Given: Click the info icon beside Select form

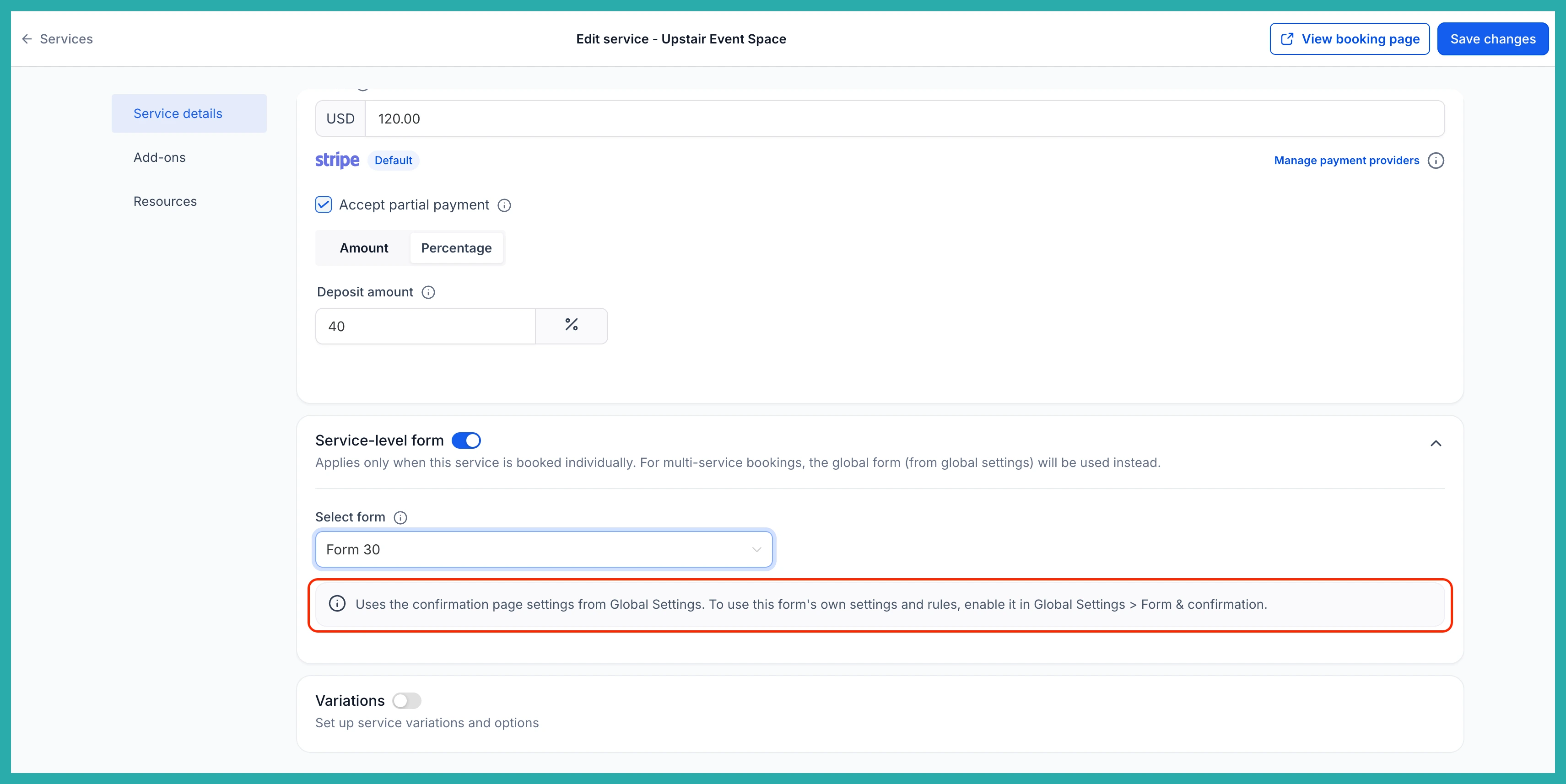Looking at the screenshot, I should pyautogui.click(x=400, y=518).
